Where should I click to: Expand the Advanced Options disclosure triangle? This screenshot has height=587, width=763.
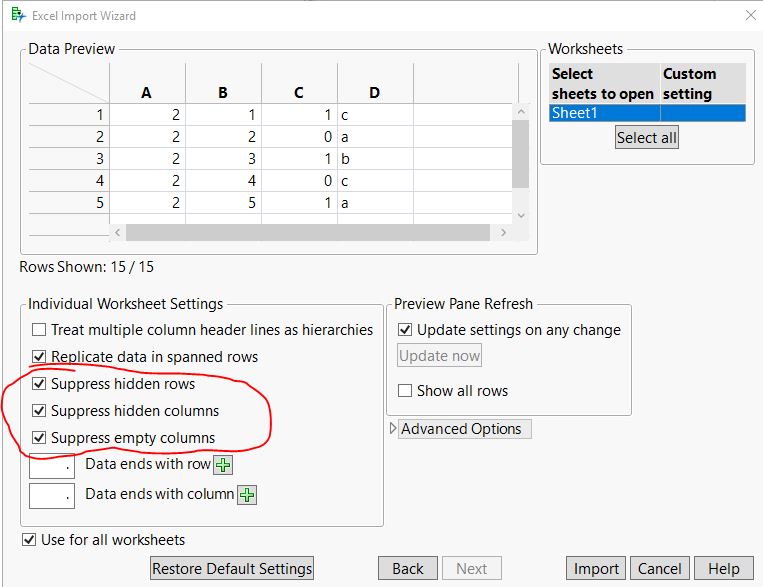point(392,429)
